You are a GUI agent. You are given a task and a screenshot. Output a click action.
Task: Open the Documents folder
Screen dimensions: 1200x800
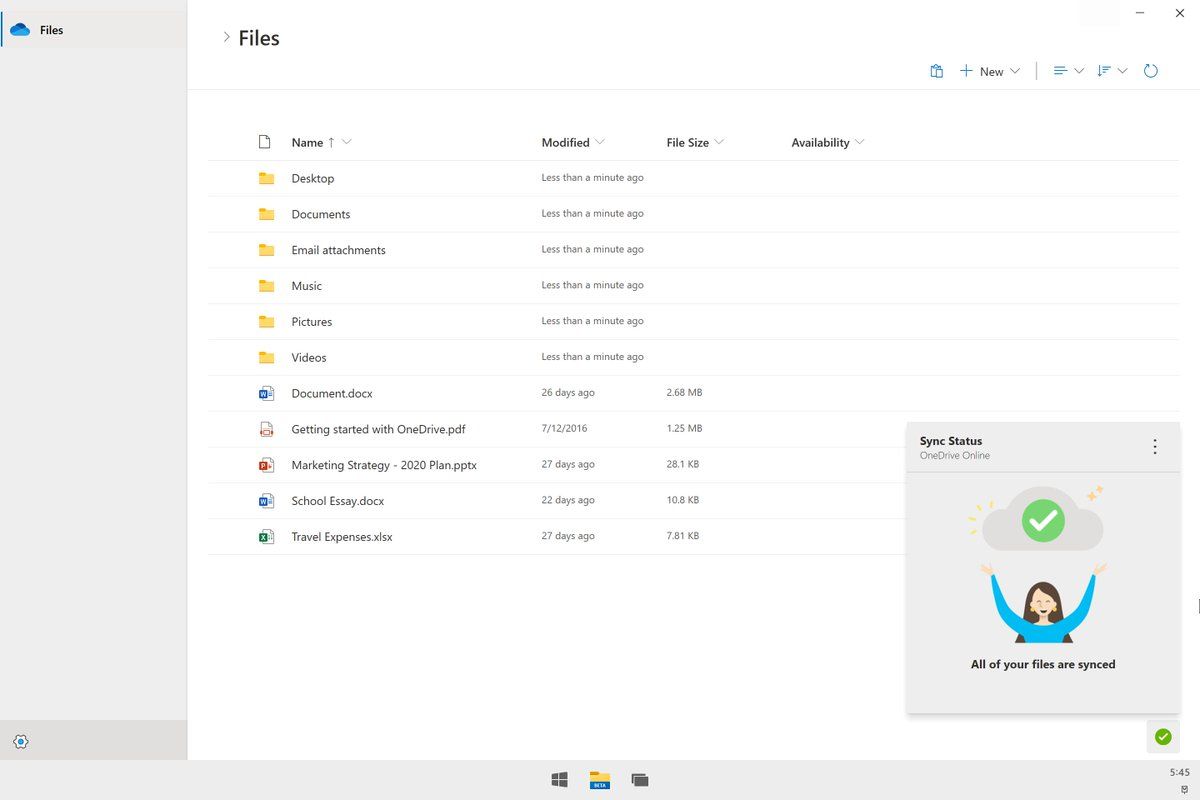[320, 214]
